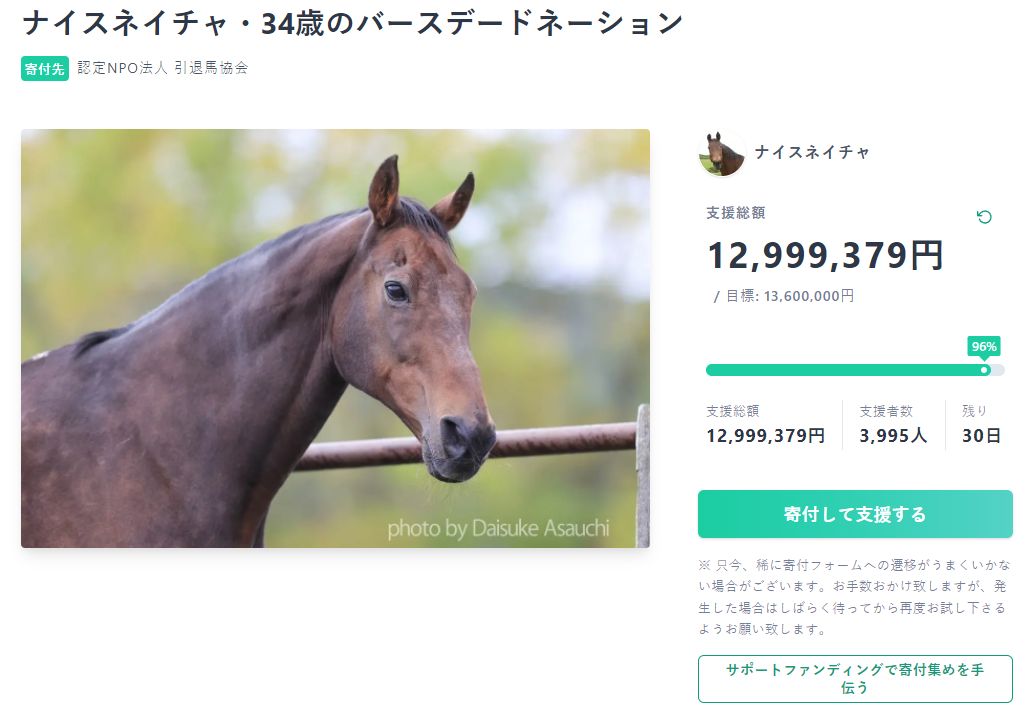Screen dimensions: 1031x715
Task: Click the white dot on the progress bar
Action: tap(985, 370)
